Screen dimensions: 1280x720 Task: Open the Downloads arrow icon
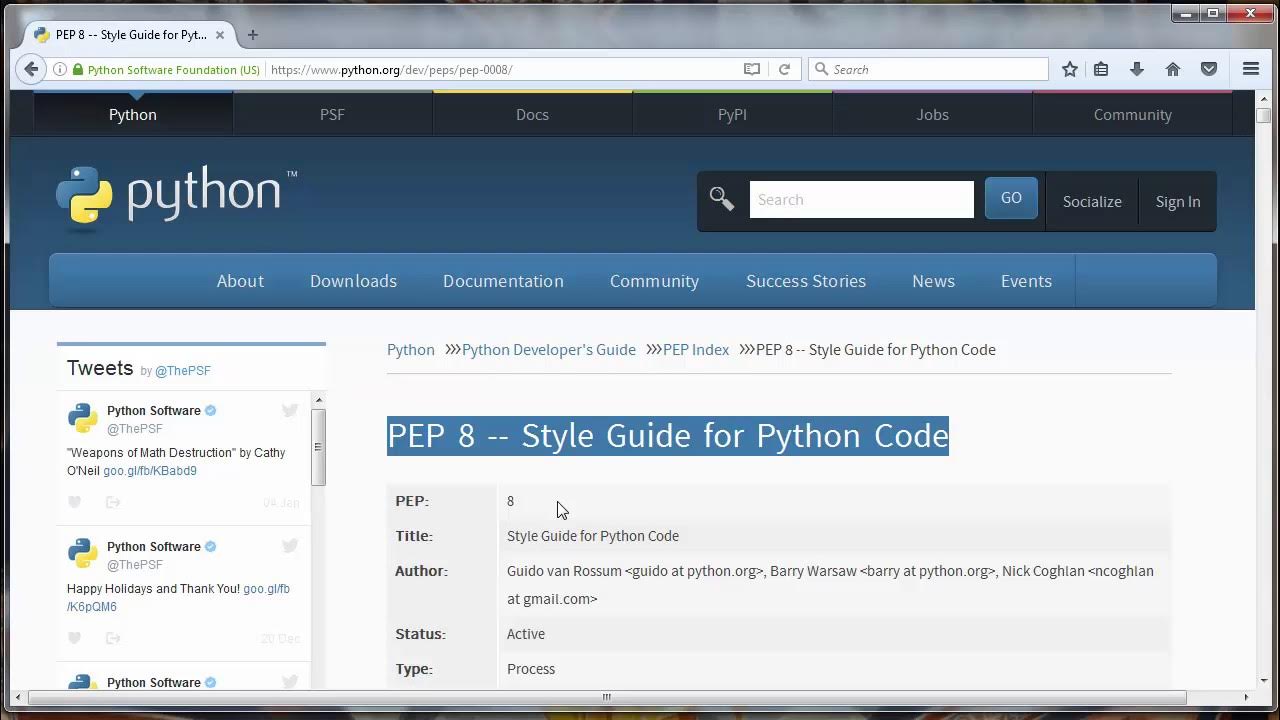click(x=1137, y=69)
